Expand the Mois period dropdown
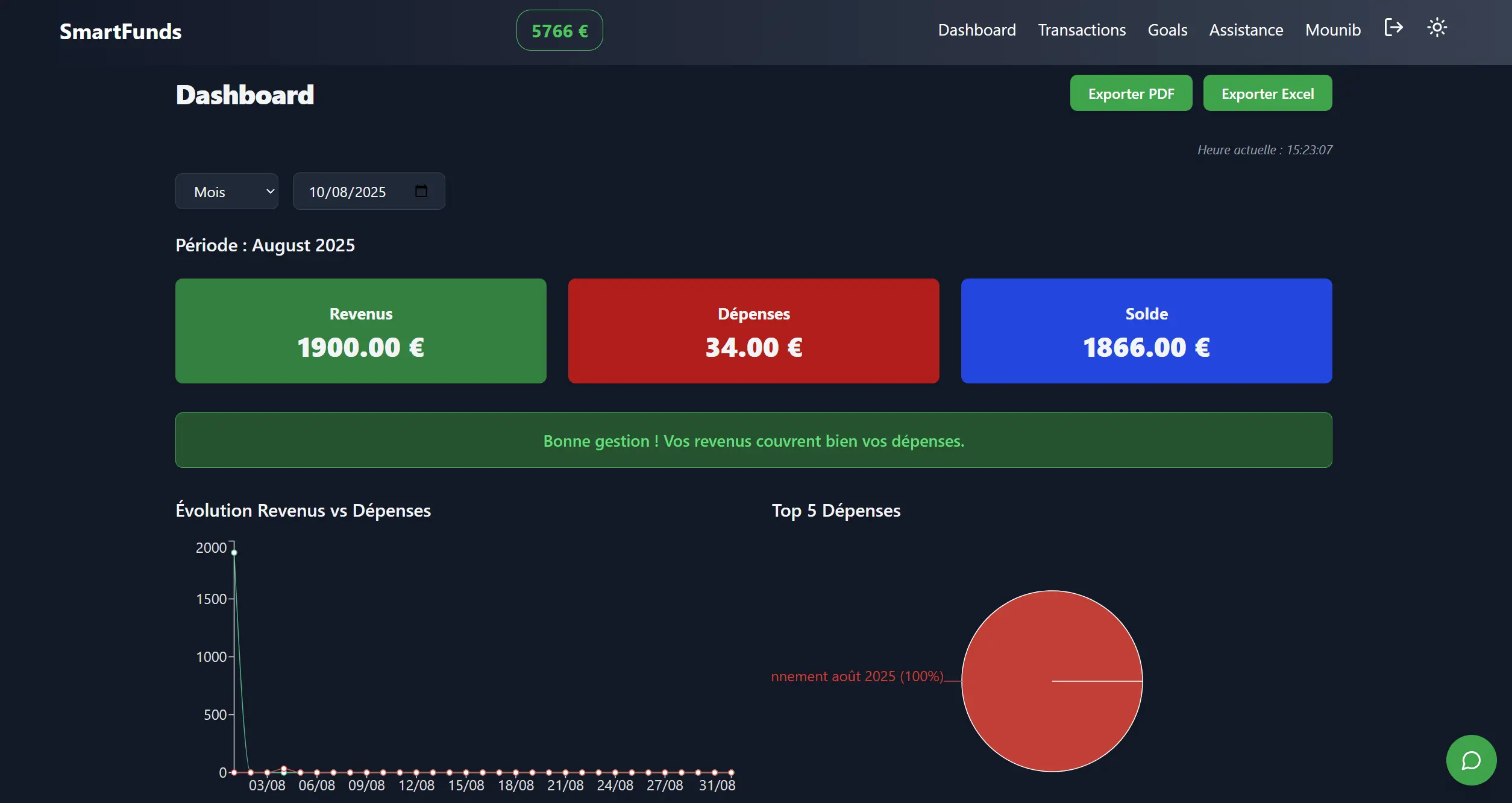1512x803 pixels. coord(227,192)
